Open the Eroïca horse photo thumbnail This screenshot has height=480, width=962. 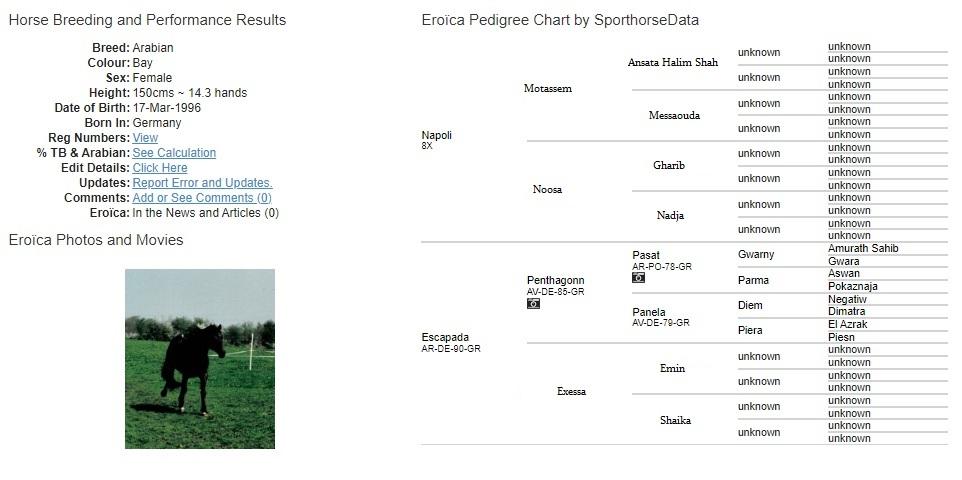(200, 359)
